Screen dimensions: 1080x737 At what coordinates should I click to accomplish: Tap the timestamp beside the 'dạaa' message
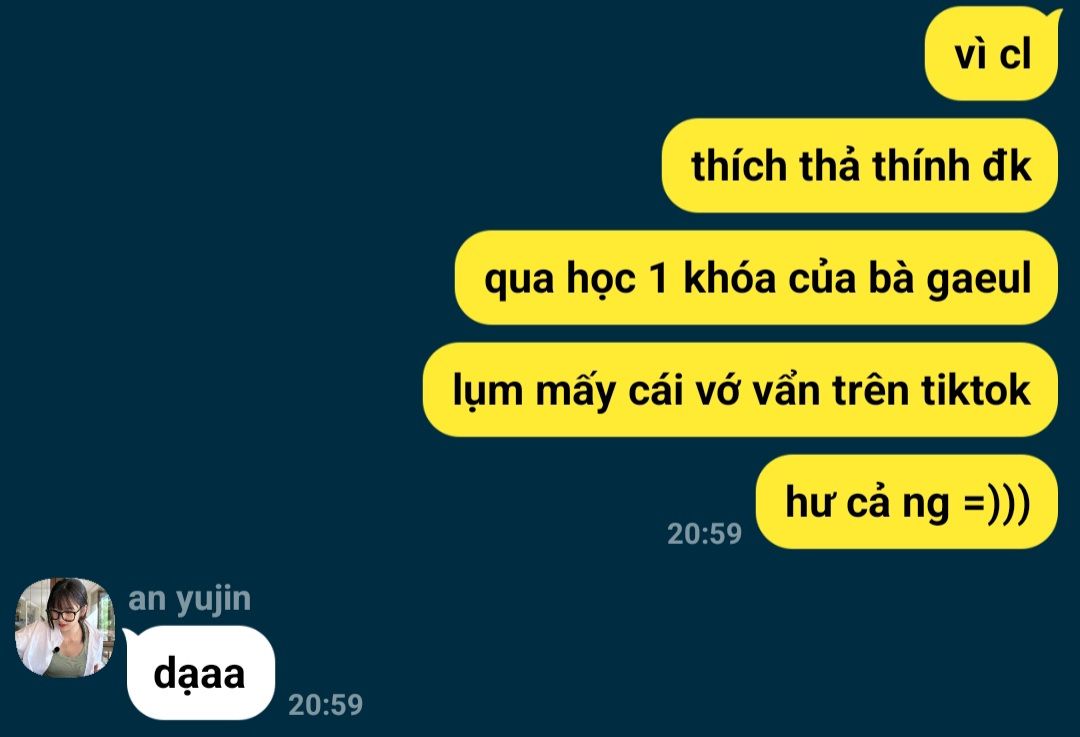pyautogui.click(x=325, y=704)
